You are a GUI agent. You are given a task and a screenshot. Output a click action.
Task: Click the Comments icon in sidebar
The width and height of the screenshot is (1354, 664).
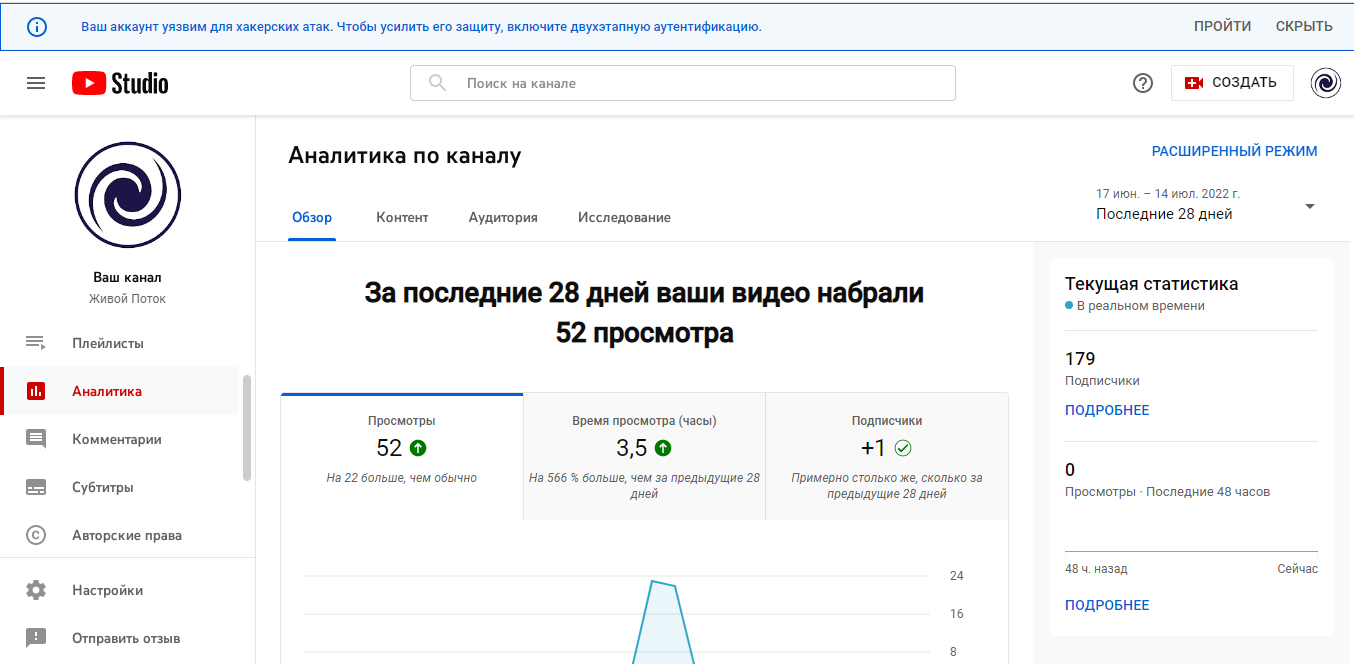pos(36,439)
